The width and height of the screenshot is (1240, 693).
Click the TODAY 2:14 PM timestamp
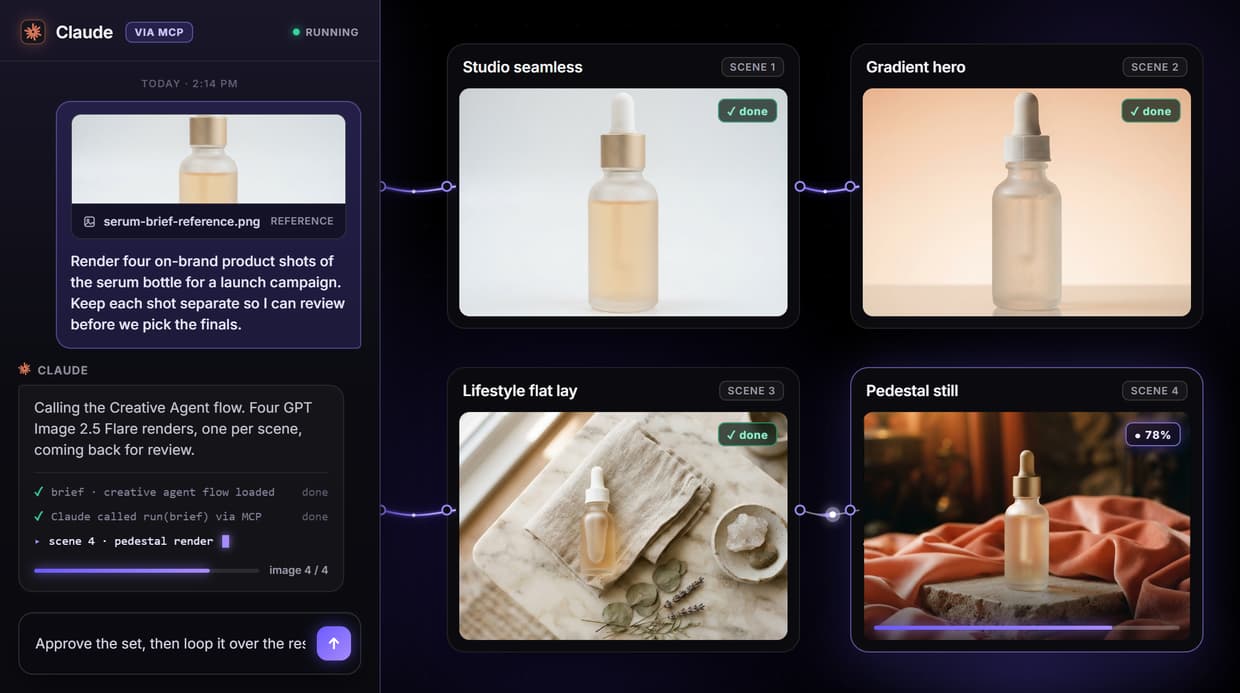tap(189, 84)
